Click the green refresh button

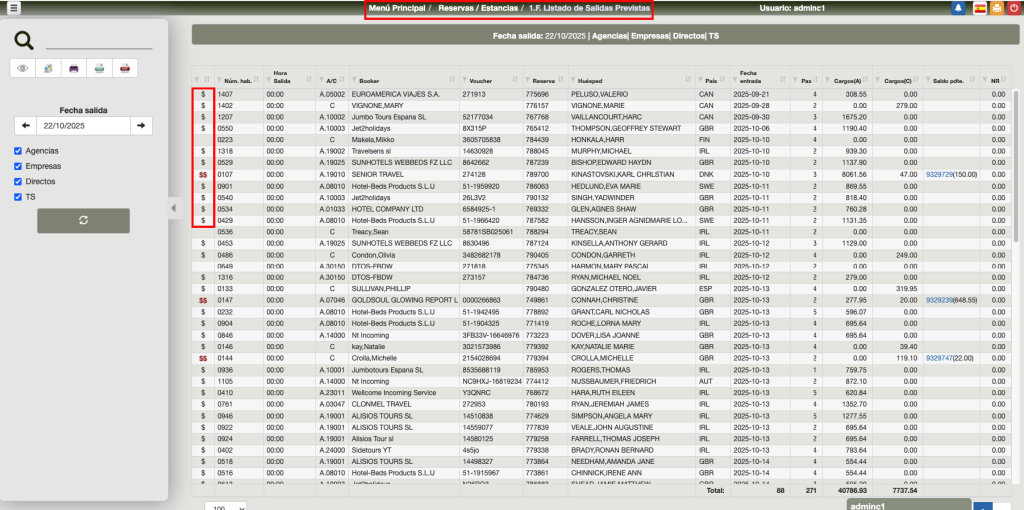tap(83, 220)
